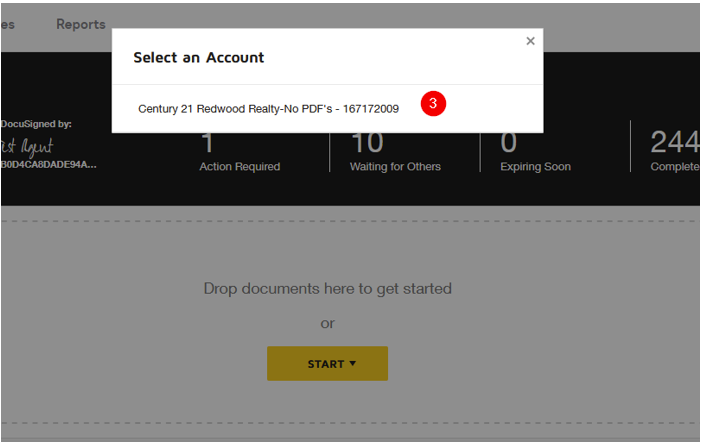The image size is (701, 443).
Task: Open Action Required envelope count
Action: 240,152
